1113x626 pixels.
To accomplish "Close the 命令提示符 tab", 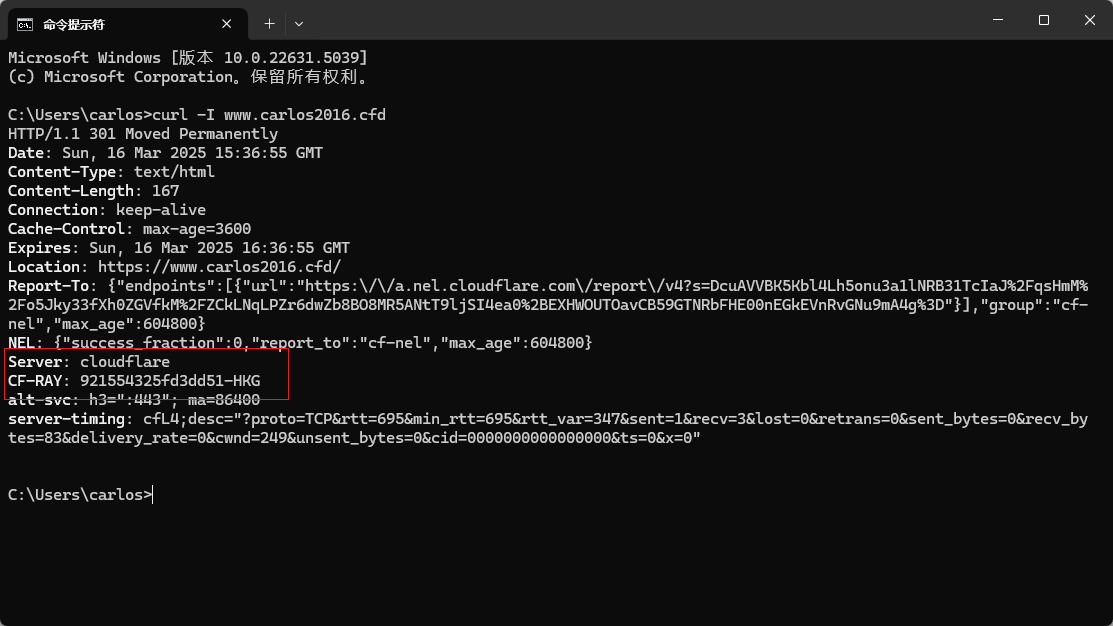I will click(226, 24).
